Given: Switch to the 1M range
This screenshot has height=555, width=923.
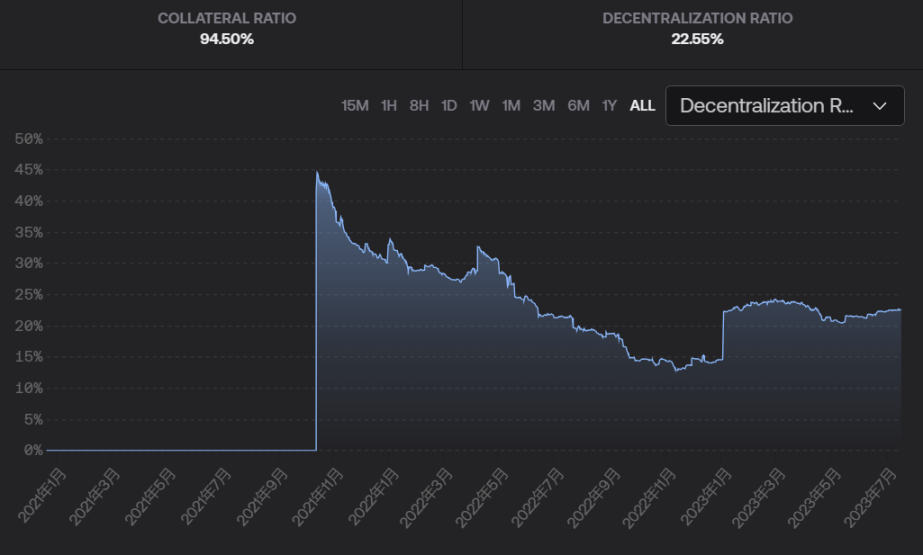Looking at the screenshot, I should [511, 106].
